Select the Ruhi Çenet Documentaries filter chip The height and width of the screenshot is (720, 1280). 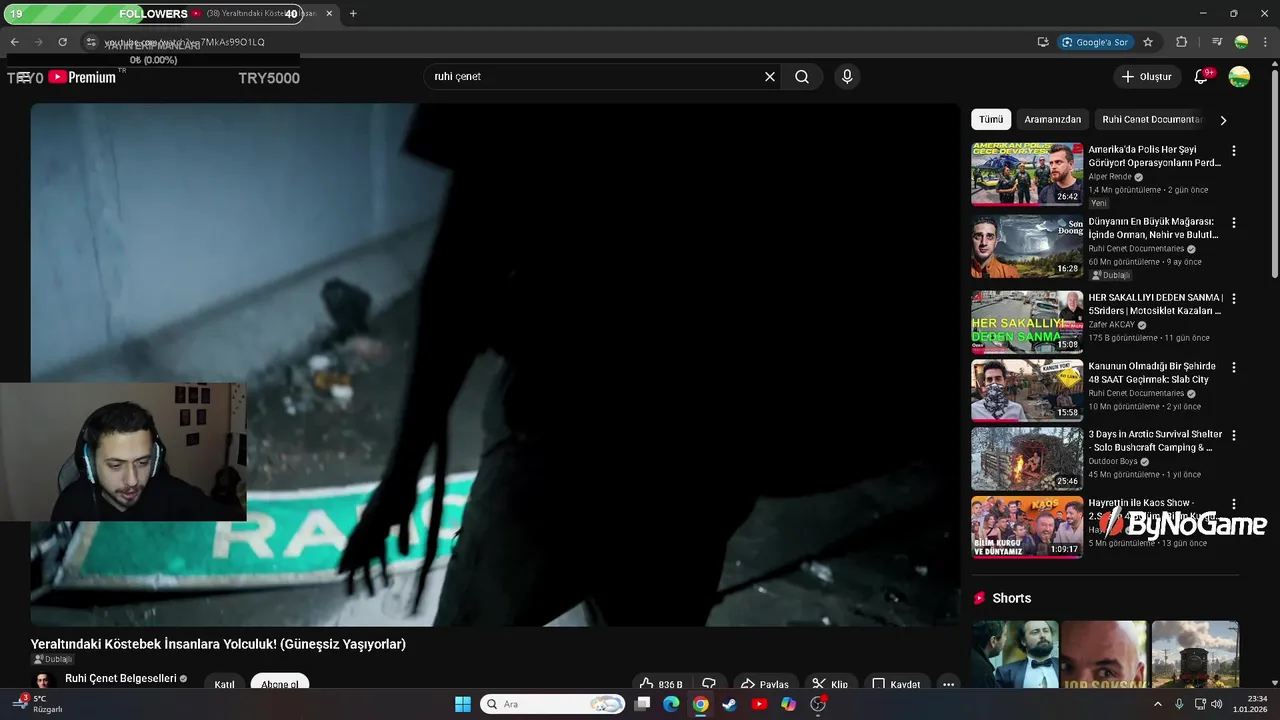pyautogui.click(x=1150, y=119)
